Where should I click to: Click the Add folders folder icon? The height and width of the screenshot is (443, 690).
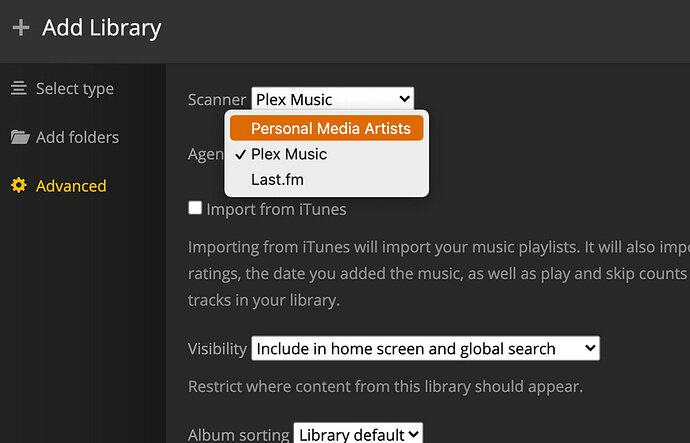pos(20,137)
